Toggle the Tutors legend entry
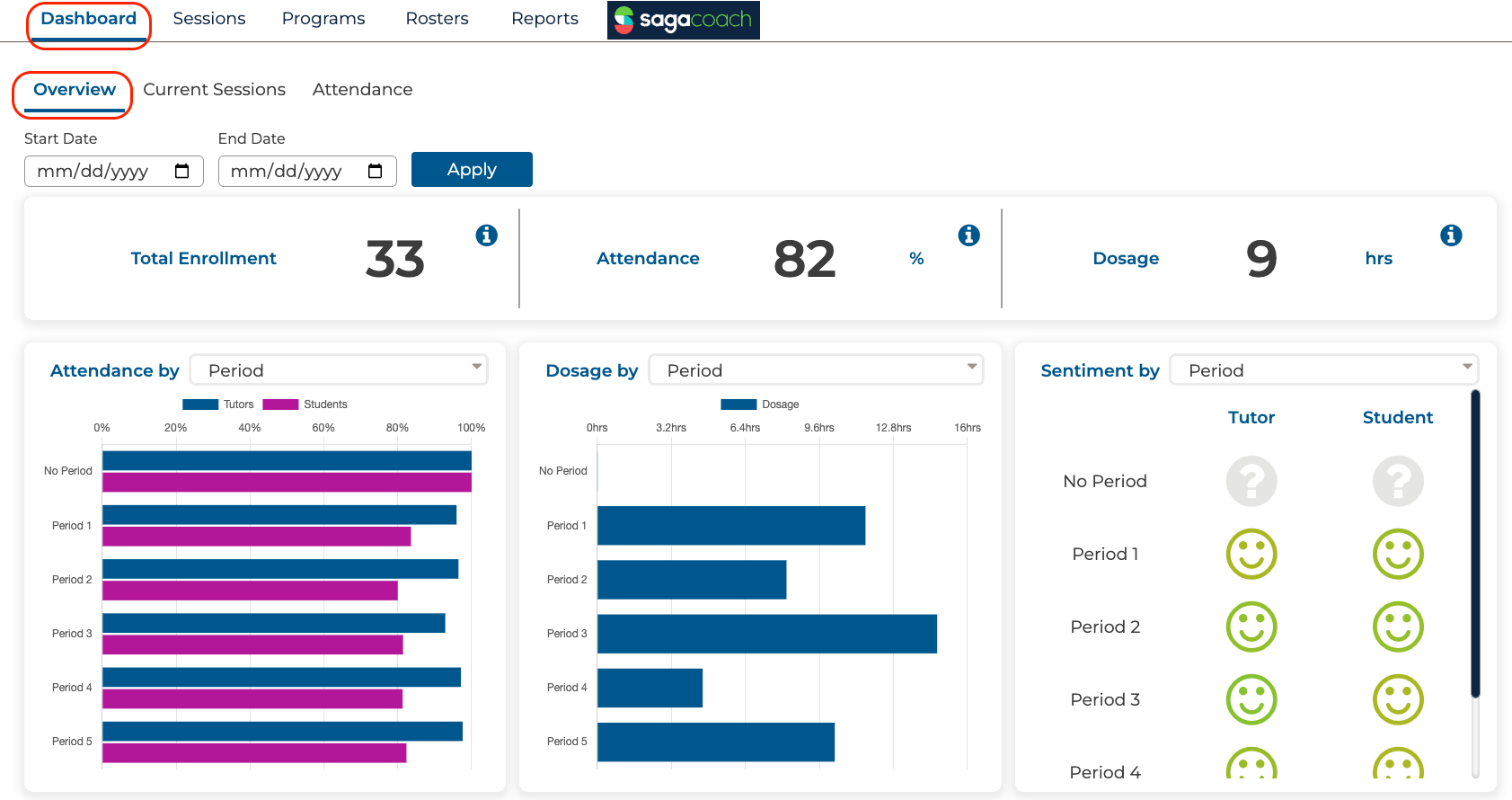Image resolution: width=1512 pixels, height=800 pixels. click(x=218, y=404)
